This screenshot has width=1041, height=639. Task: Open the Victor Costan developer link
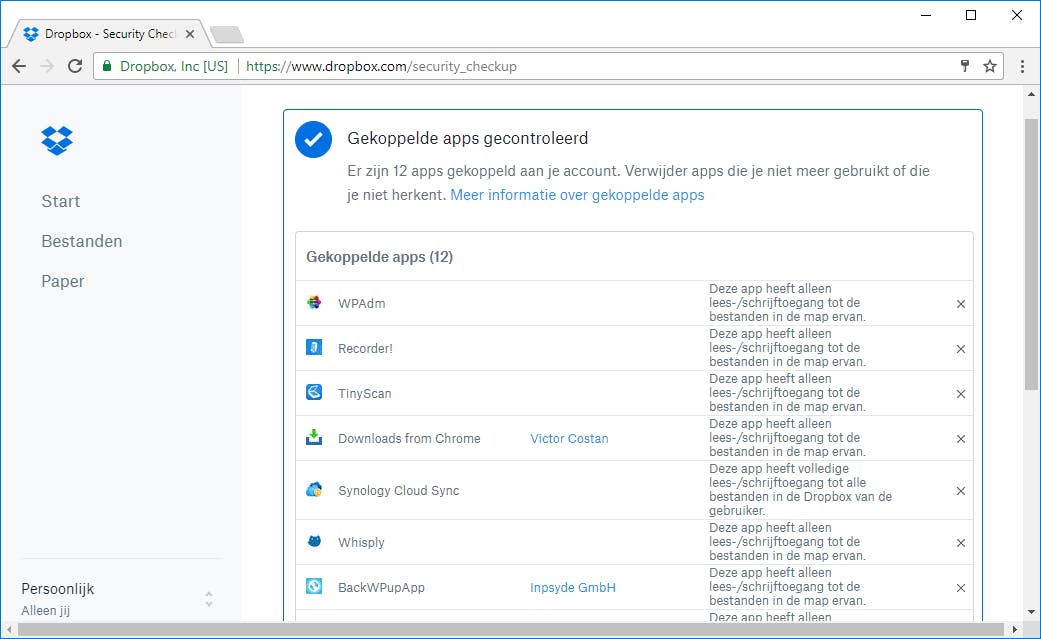coord(569,438)
